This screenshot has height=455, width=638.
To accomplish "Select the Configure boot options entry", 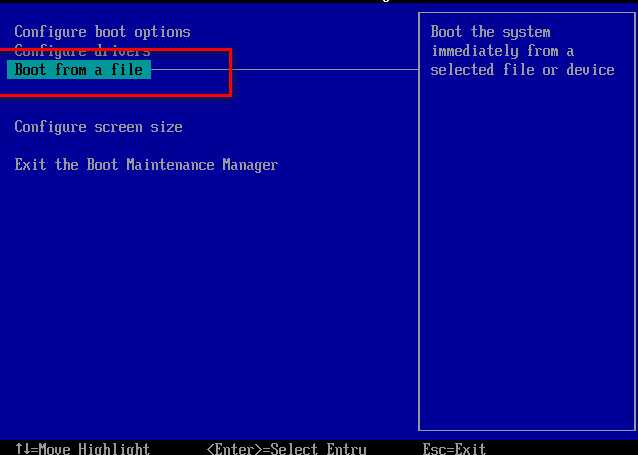I will [102, 32].
